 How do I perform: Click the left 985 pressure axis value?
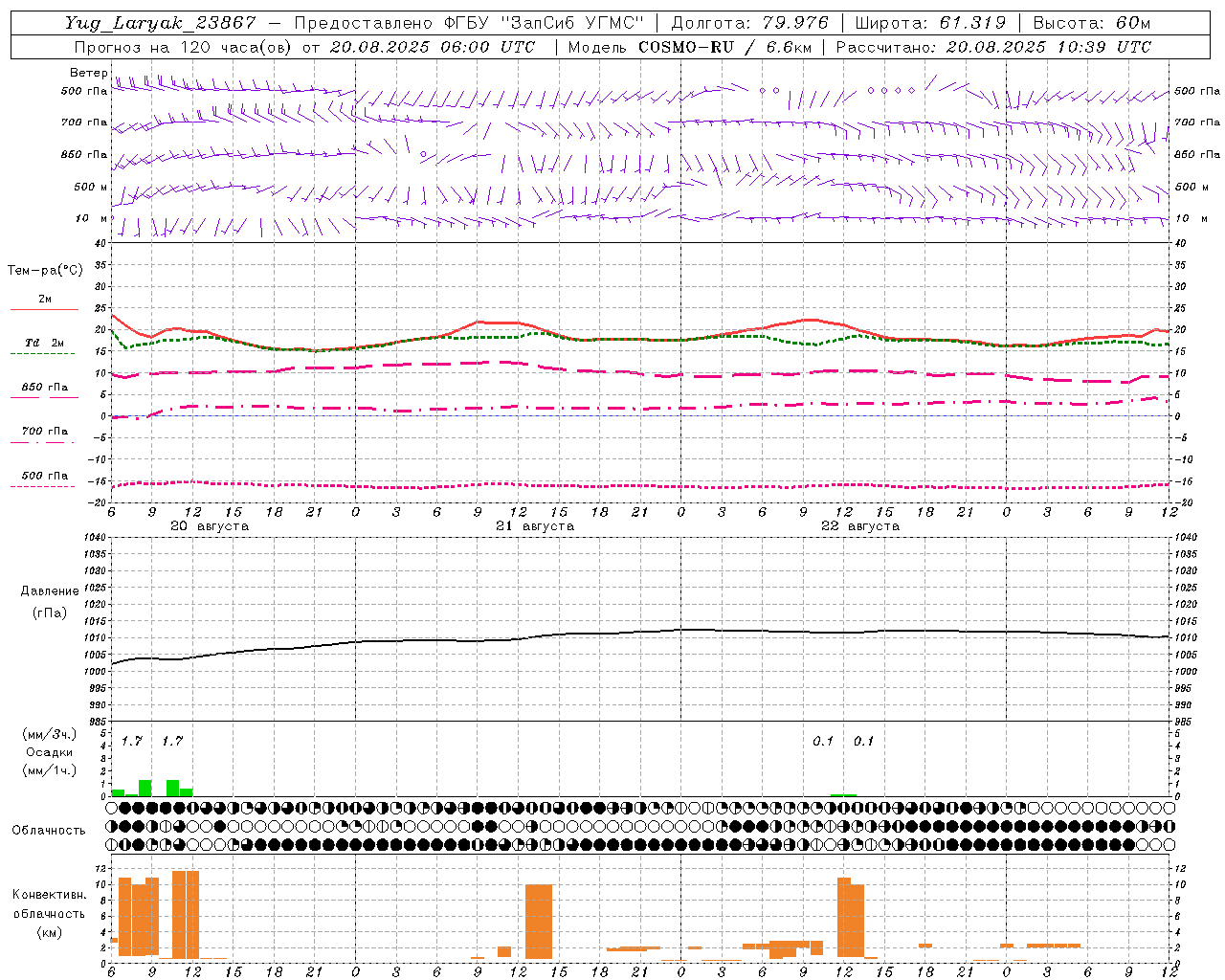[x=100, y=722]
